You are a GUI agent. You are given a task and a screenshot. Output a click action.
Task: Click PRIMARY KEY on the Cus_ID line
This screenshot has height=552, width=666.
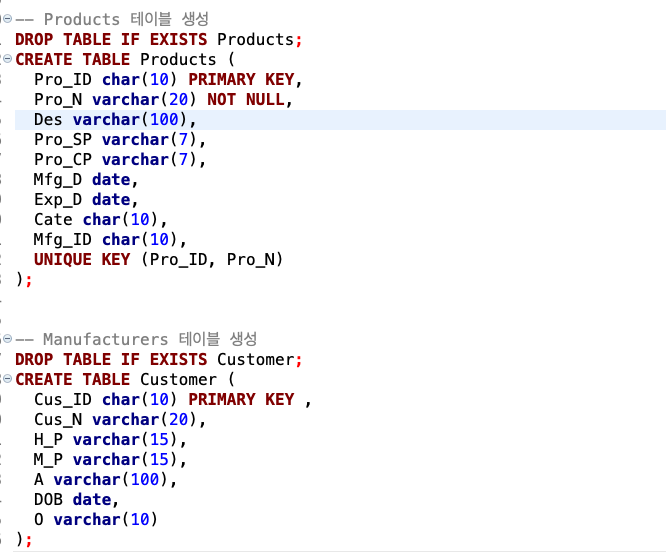241,400
